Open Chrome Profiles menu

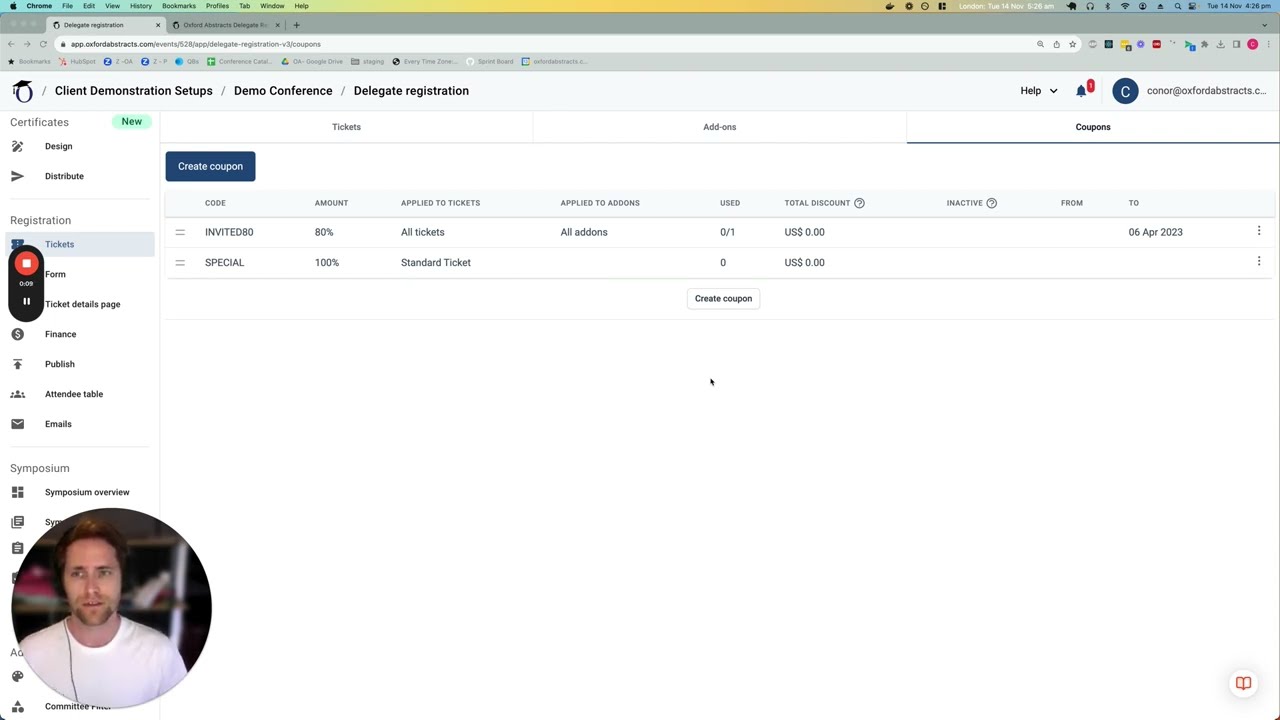pos(217,6)
